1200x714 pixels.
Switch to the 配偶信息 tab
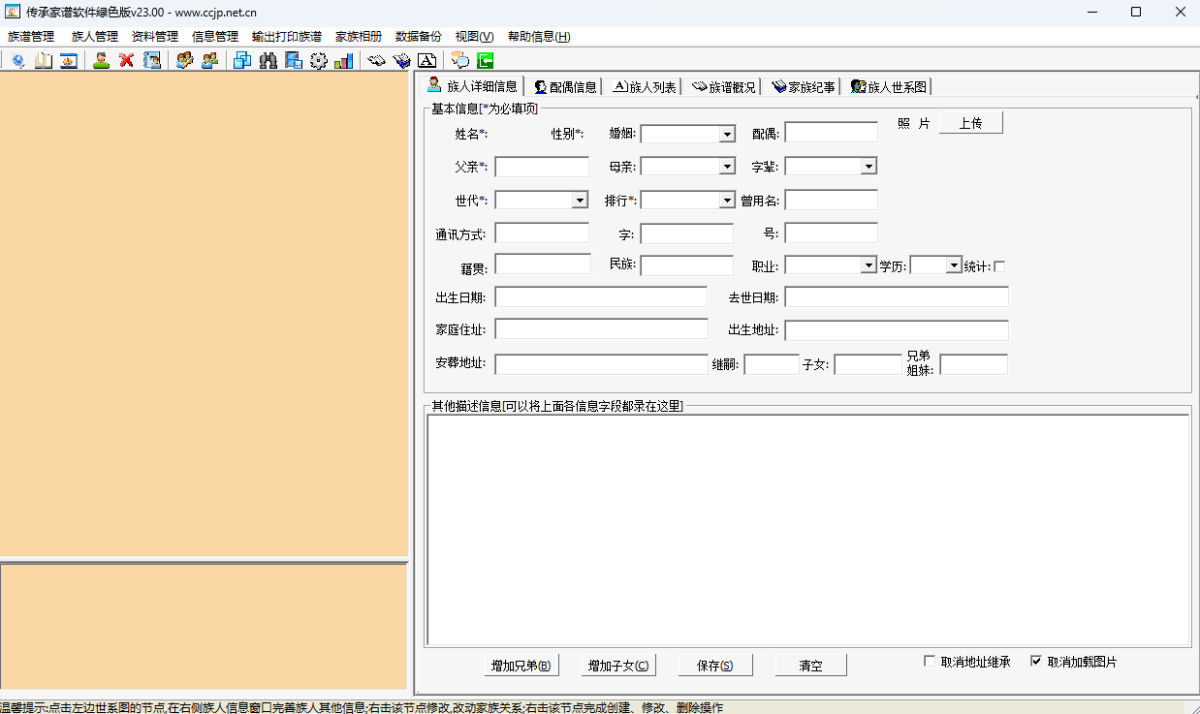565,87
